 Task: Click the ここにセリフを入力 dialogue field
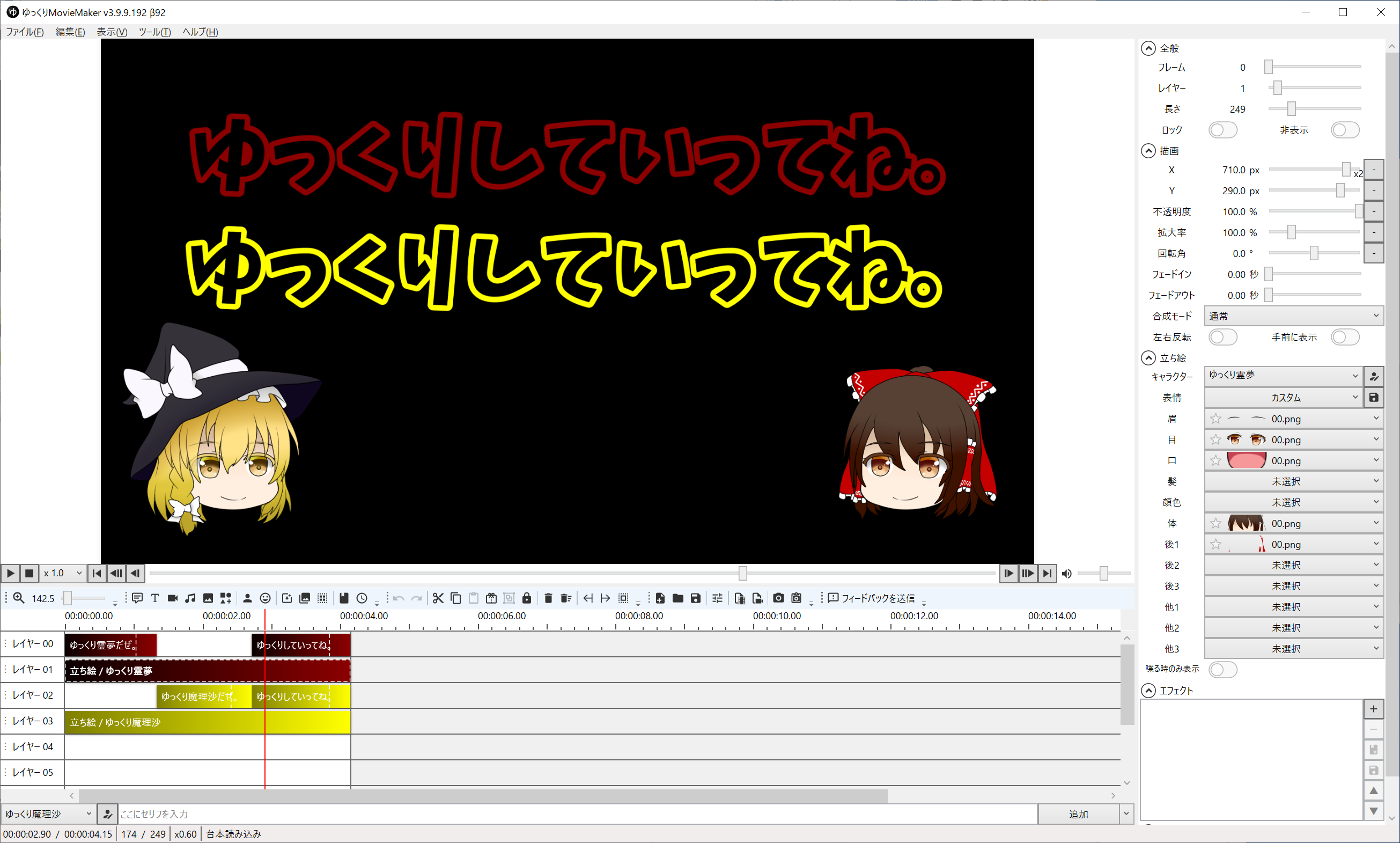click(577, 814)
